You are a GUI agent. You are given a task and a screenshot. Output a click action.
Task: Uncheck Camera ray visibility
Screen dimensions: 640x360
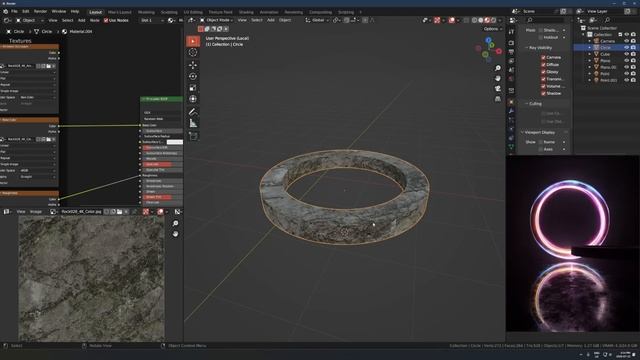coord(543,58)
